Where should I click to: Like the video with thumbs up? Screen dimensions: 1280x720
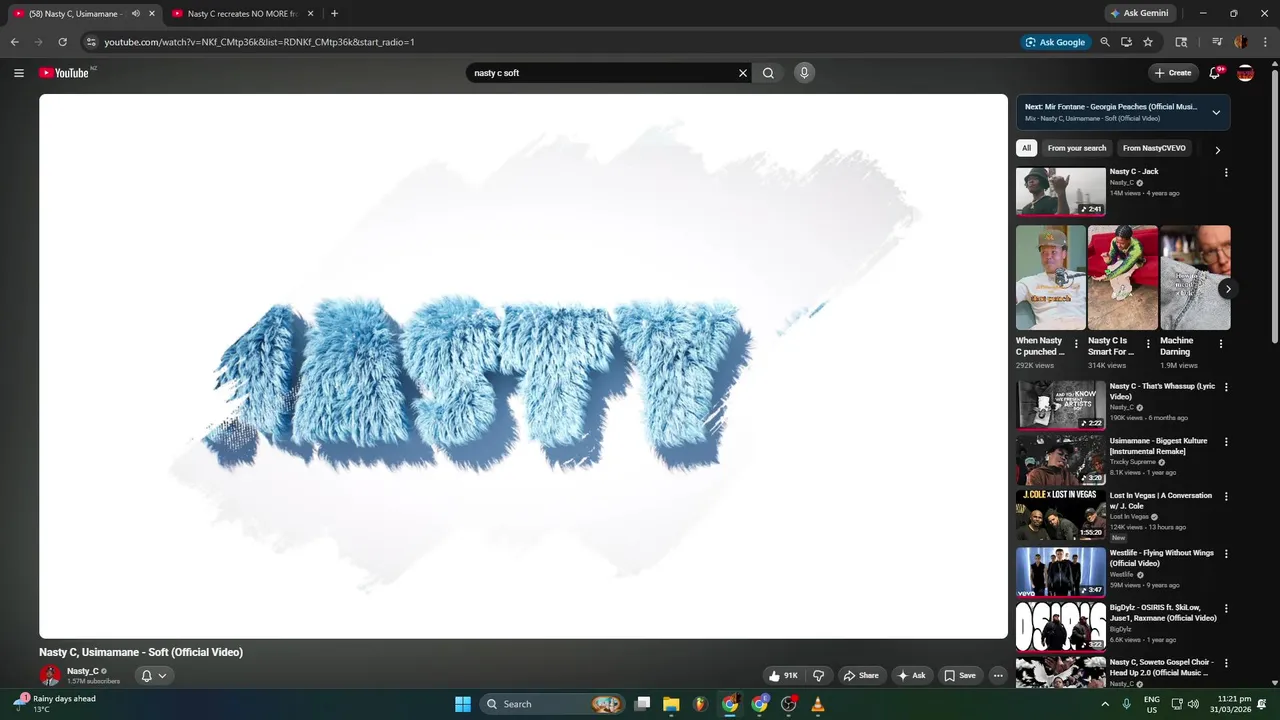[783, 676]
